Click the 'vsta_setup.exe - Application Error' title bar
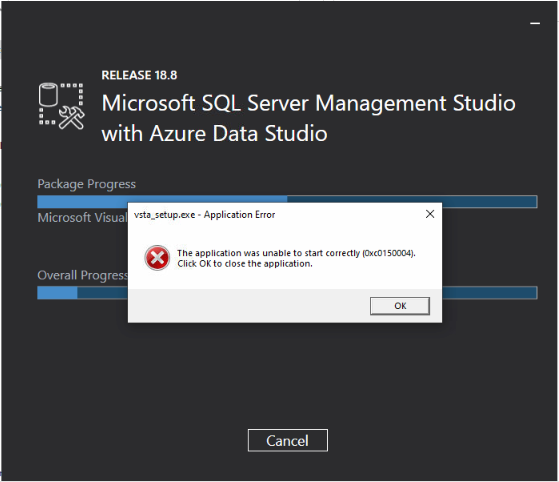Viewport: 559px width, 482px height. pyautogui.click(x=204, y=215)
